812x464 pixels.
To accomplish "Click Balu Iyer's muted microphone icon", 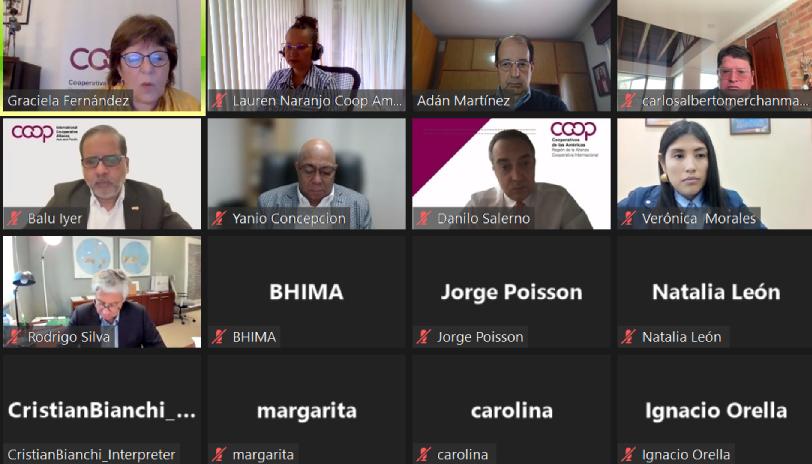I will click(x=14, y=218).
